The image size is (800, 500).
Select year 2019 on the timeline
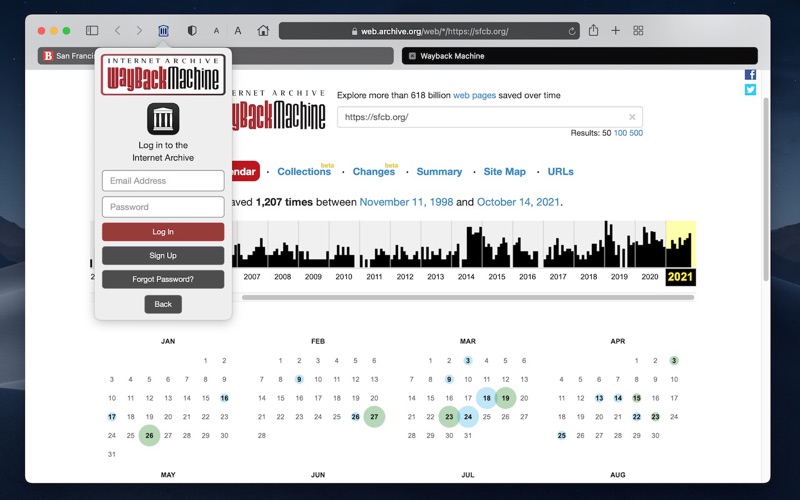[x=619, y=277]
